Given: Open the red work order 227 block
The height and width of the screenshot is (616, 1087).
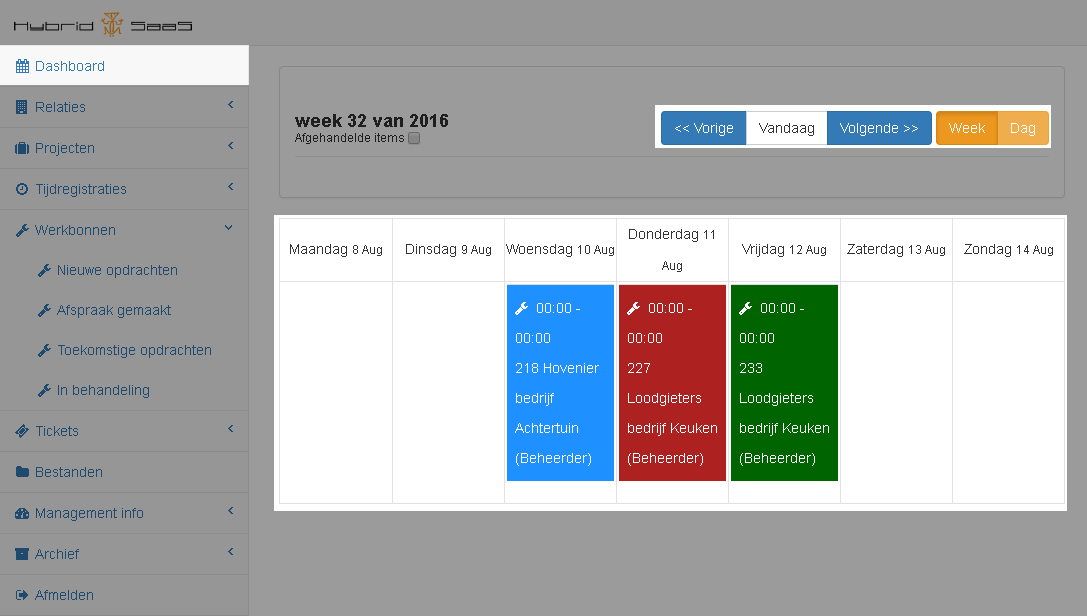Looking at the screenshot, I should click(672, 383).
